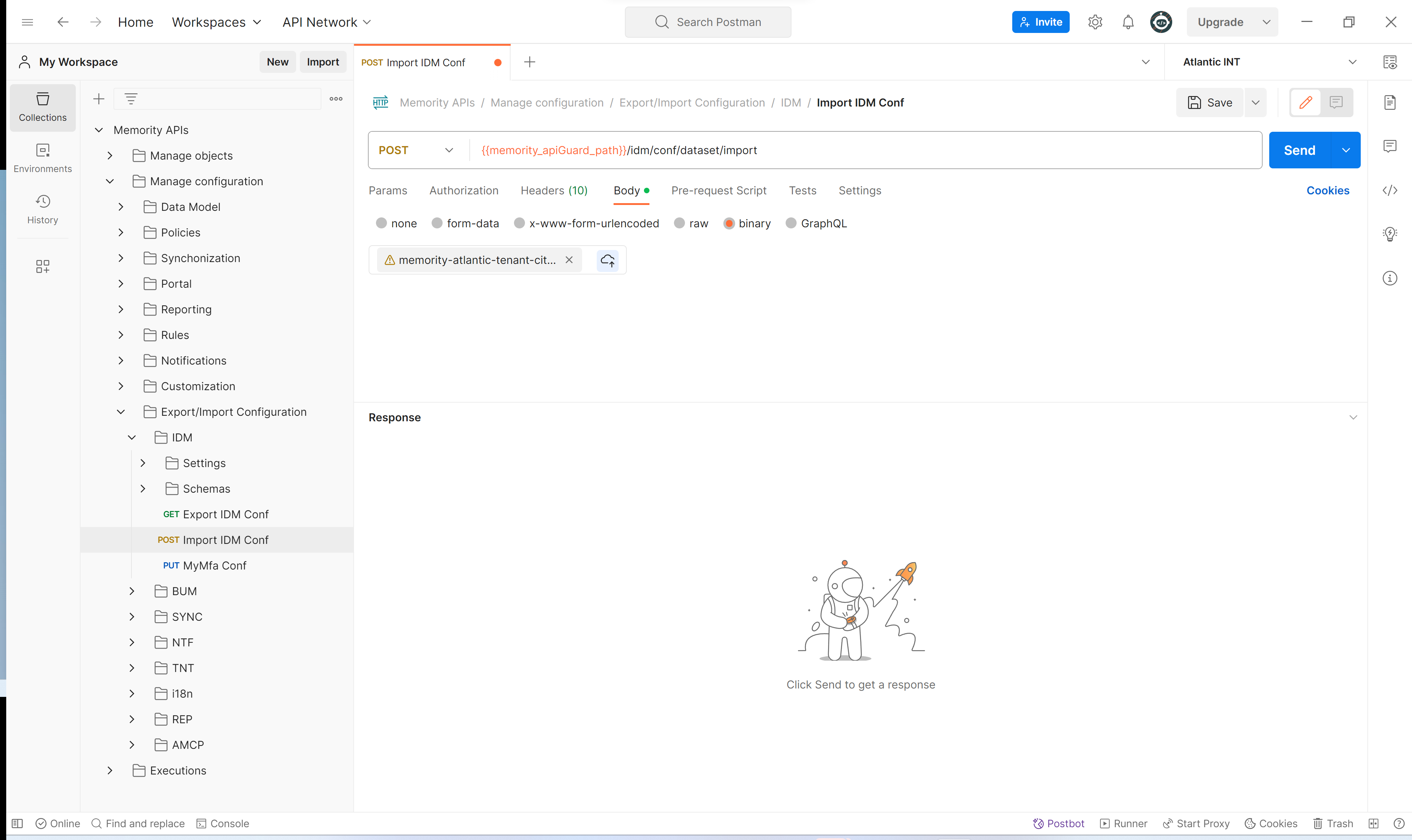Image resolution: width=1412 pixels, height=840 pixels.
Task: Switch to the Headers (10) tab
Action: 554,191
